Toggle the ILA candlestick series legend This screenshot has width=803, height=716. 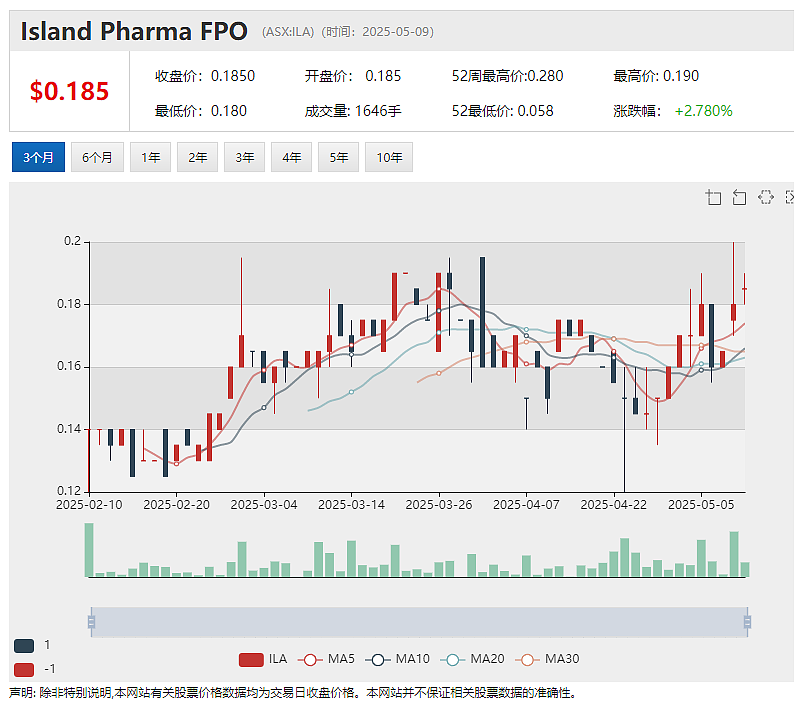pyautogui.click(x=263, y=659)
